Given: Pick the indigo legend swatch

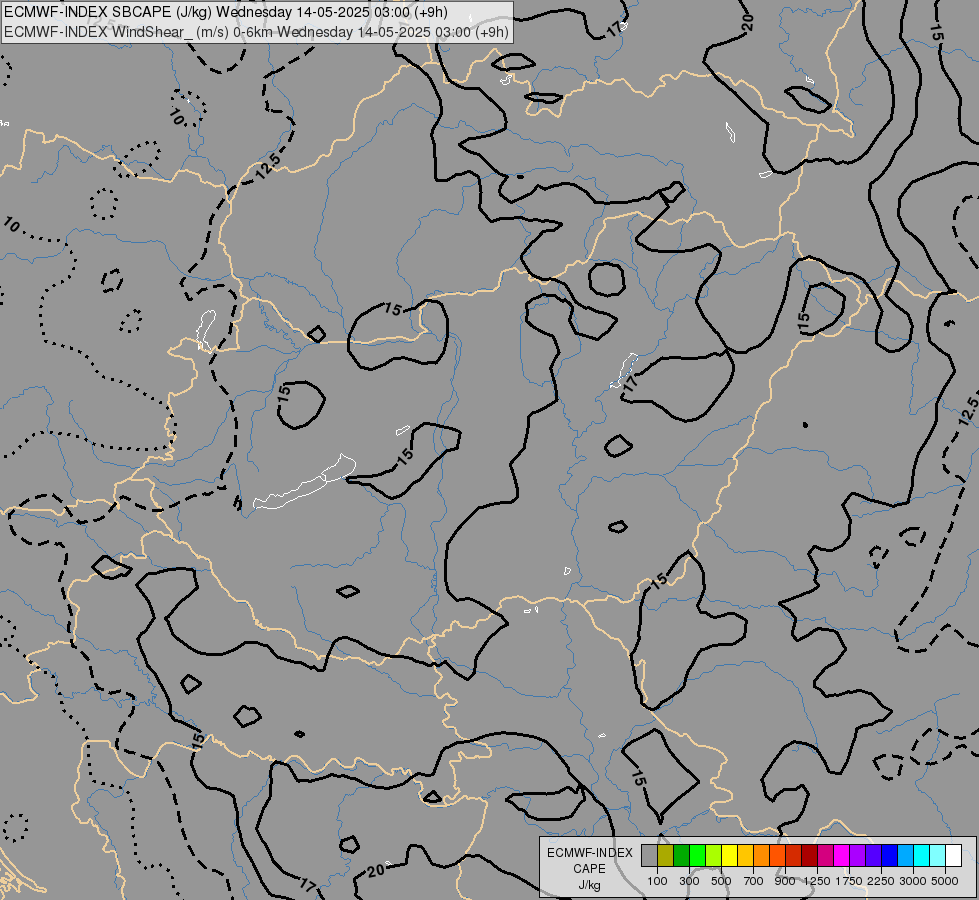Looking at the screenshot, I should pyautogui.click(x=873, y=855).
